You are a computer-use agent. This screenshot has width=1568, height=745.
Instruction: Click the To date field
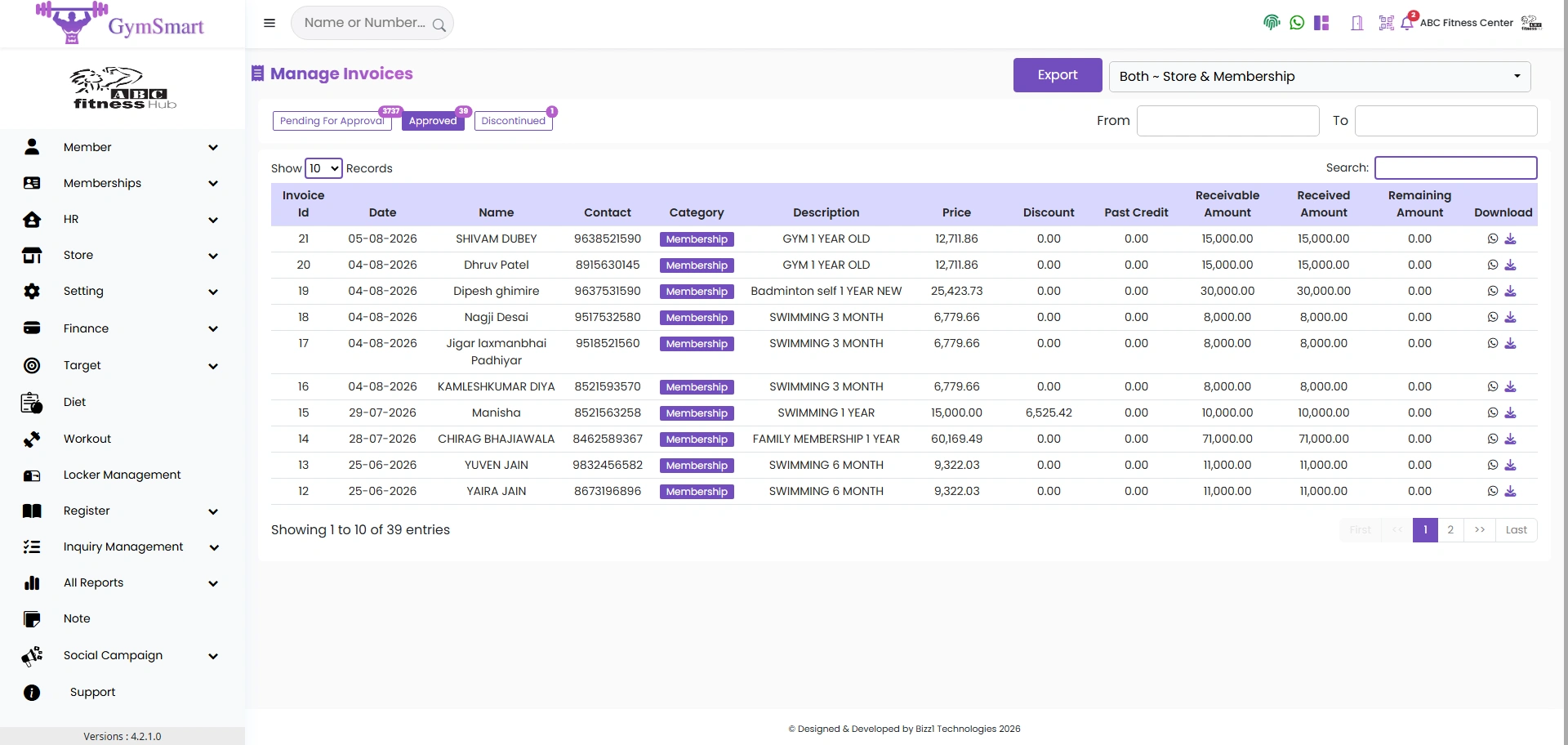coord(1446,121)
